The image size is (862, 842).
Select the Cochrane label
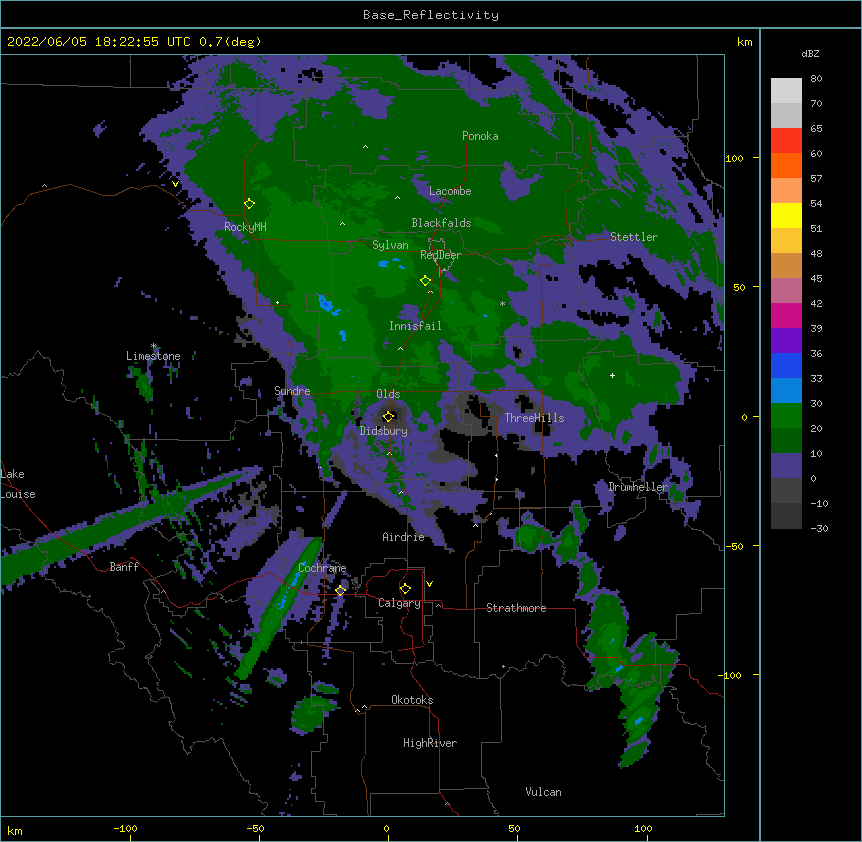point(322,568)
